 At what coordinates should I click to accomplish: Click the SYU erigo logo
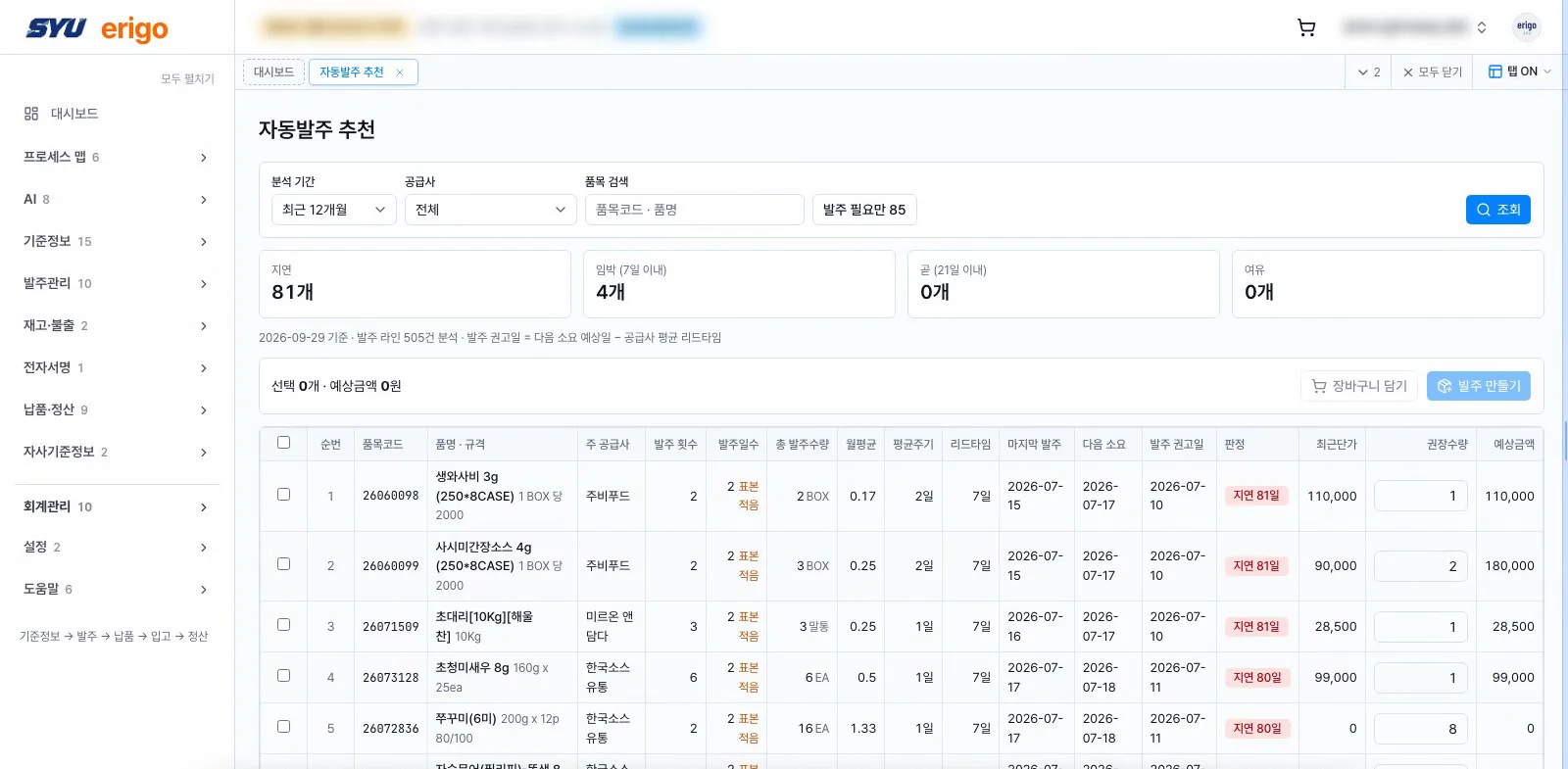coord(97,29)
